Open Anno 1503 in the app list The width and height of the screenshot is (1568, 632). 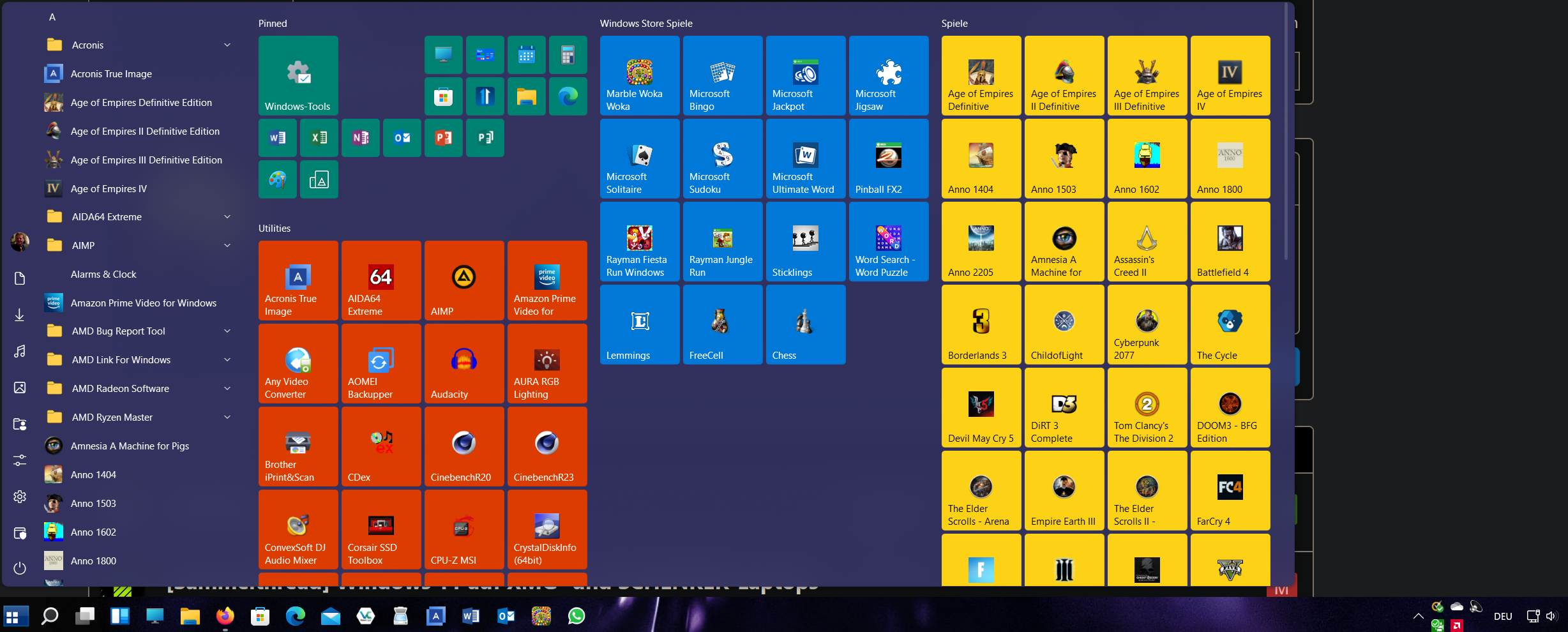(139, 503)
